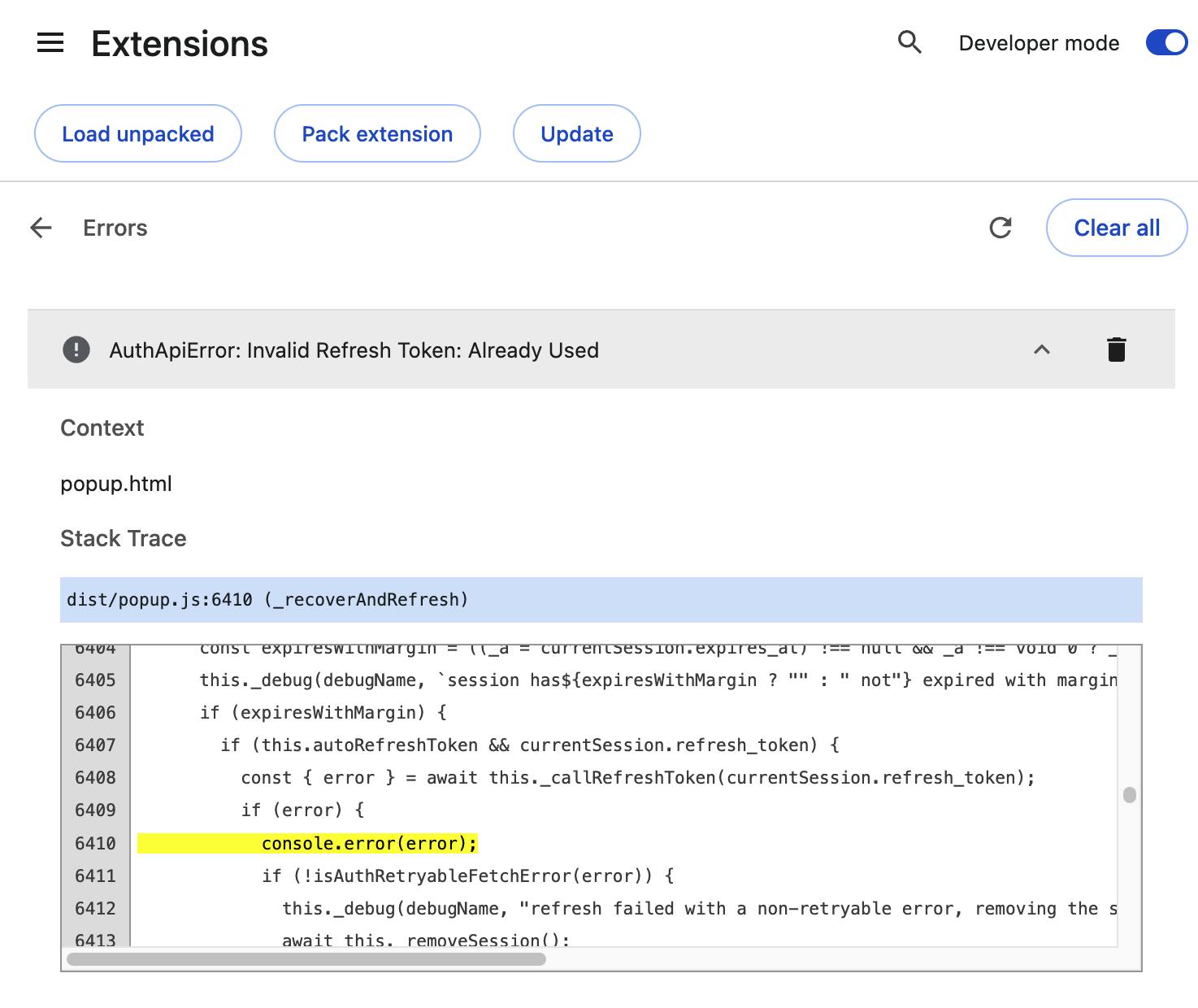The image size is (1198, 1008).
Task: Click line number 6405 in gutter
Action: (95, 680)
